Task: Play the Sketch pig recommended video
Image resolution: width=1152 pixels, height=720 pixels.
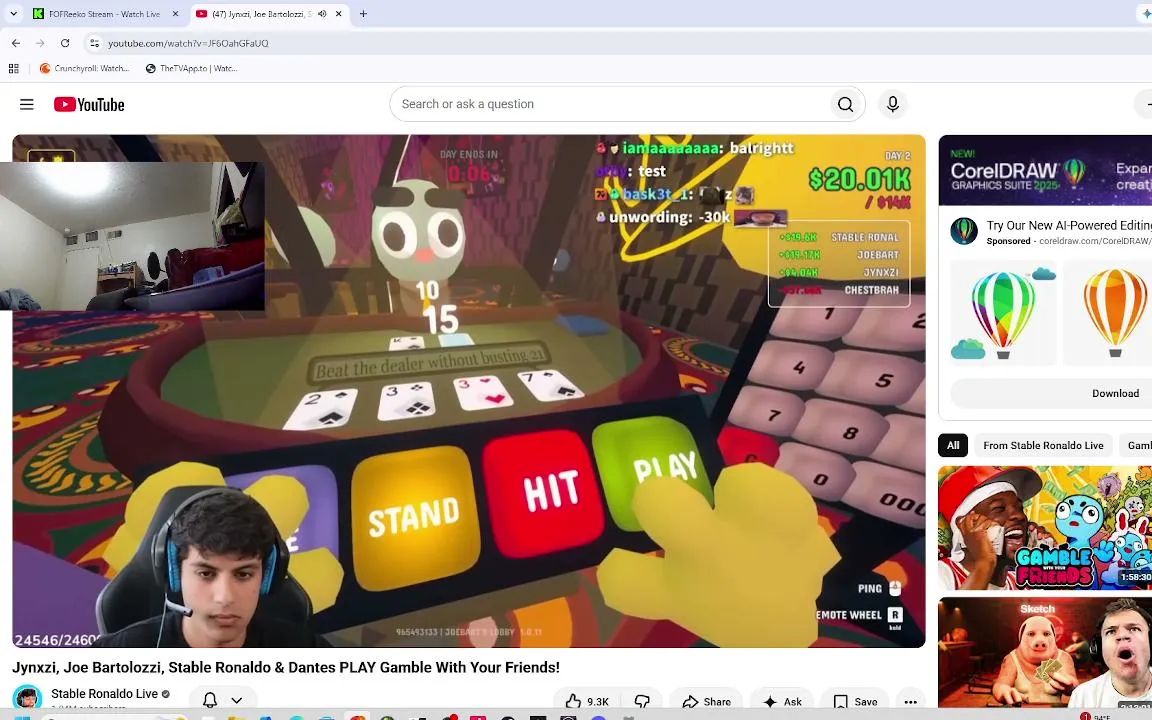Action: coord(1045,652)
